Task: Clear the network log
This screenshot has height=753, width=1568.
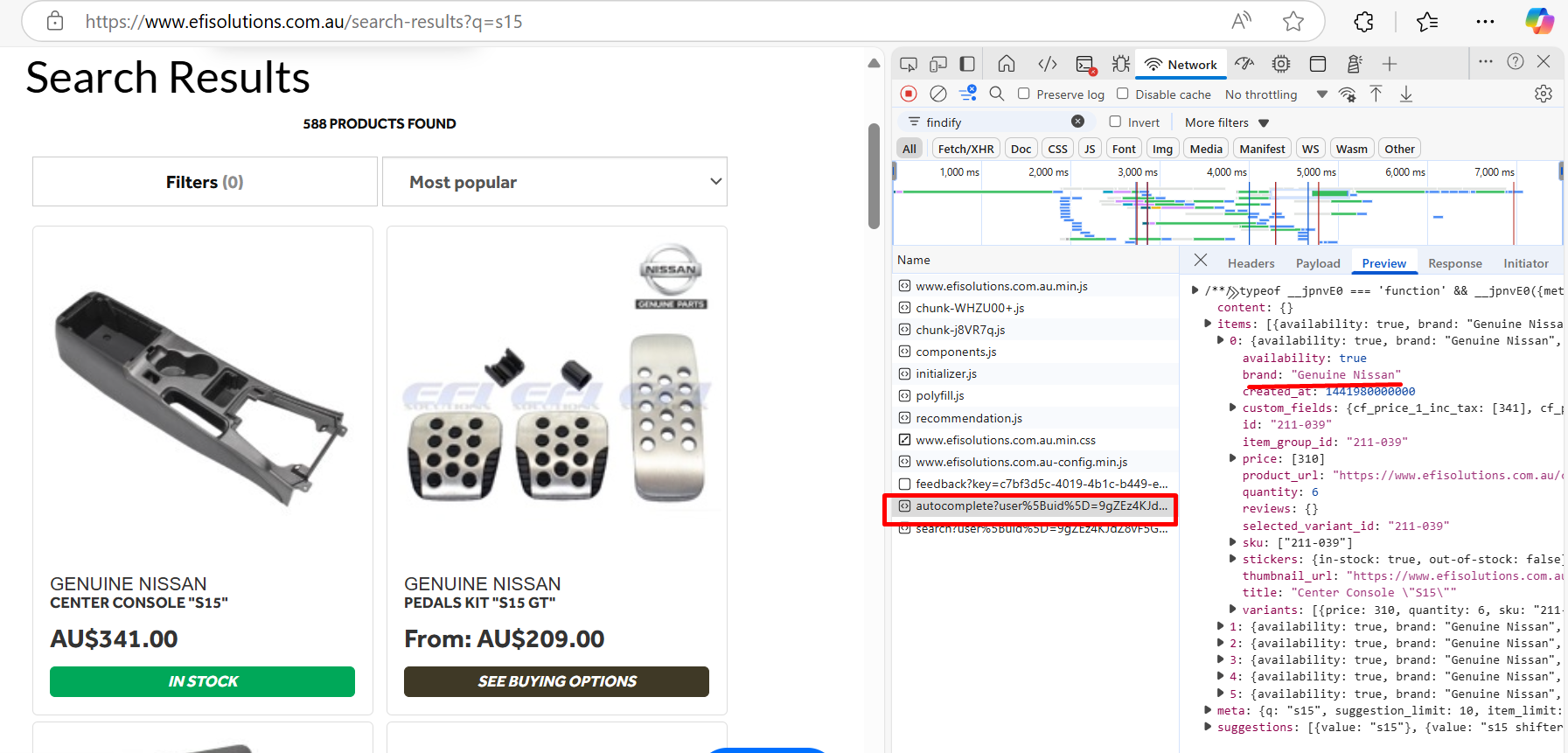Action: (x=938, y=94)
